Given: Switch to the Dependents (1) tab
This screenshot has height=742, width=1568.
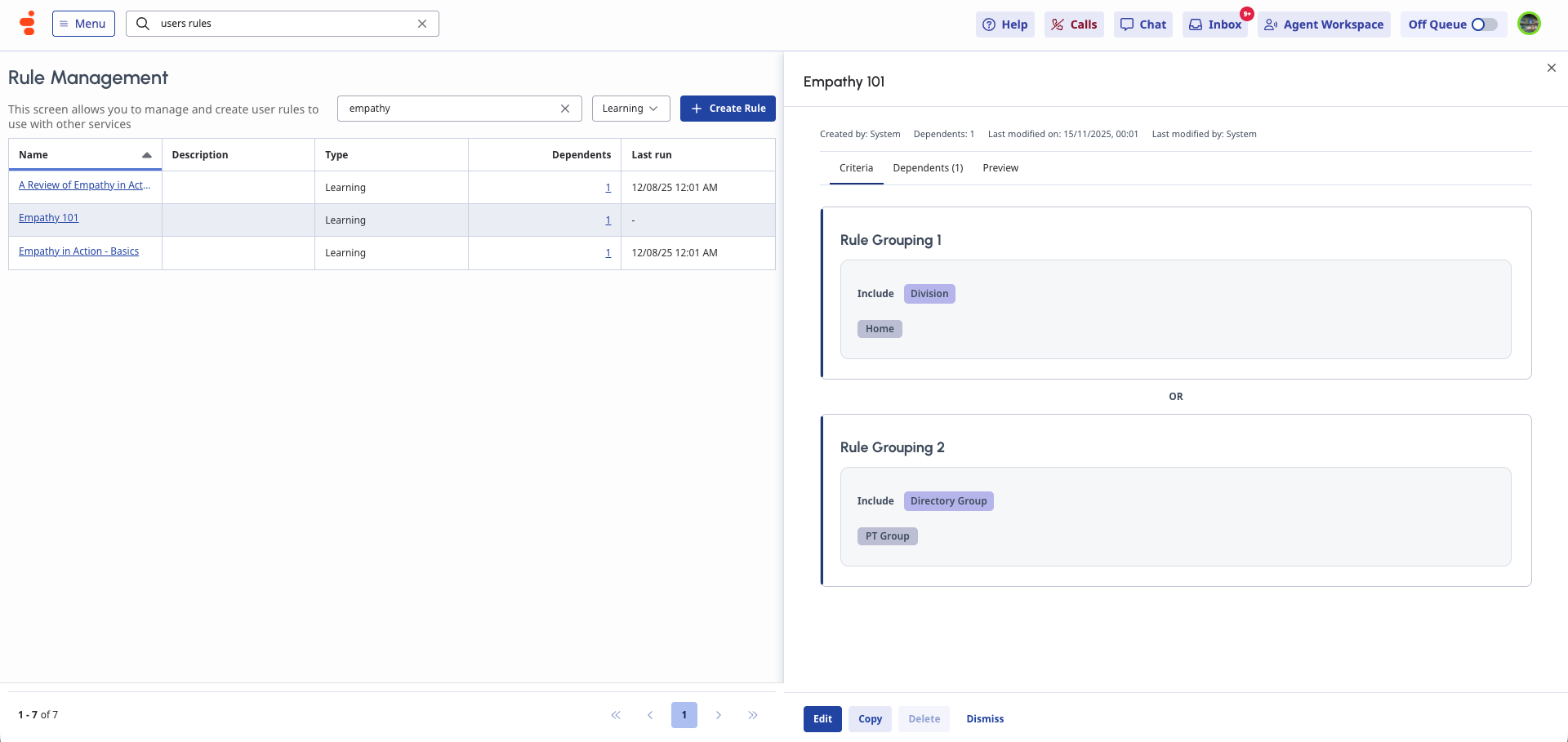Looking at the screenshot, I should point(928,168).
